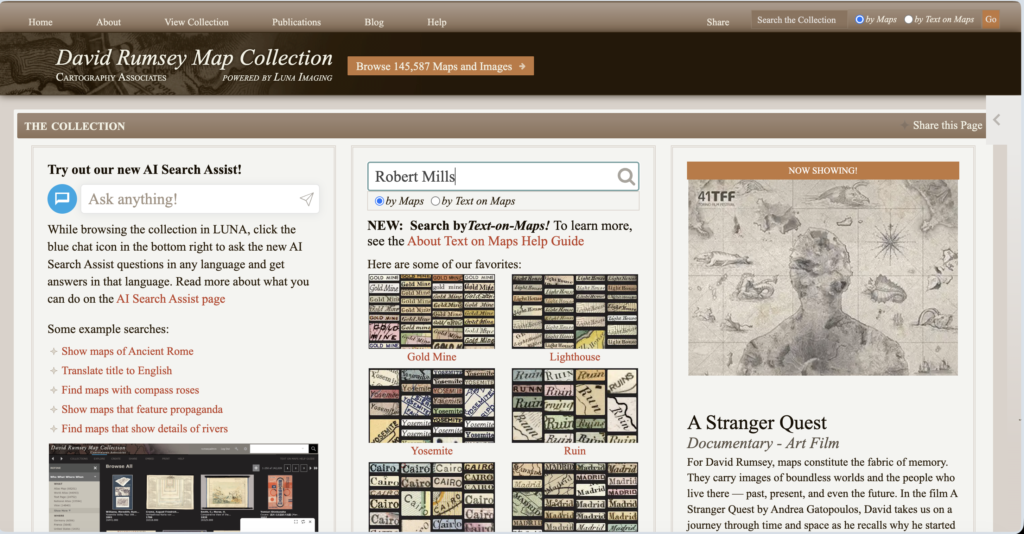Click the magnifying glass search icon

[626, 177]
